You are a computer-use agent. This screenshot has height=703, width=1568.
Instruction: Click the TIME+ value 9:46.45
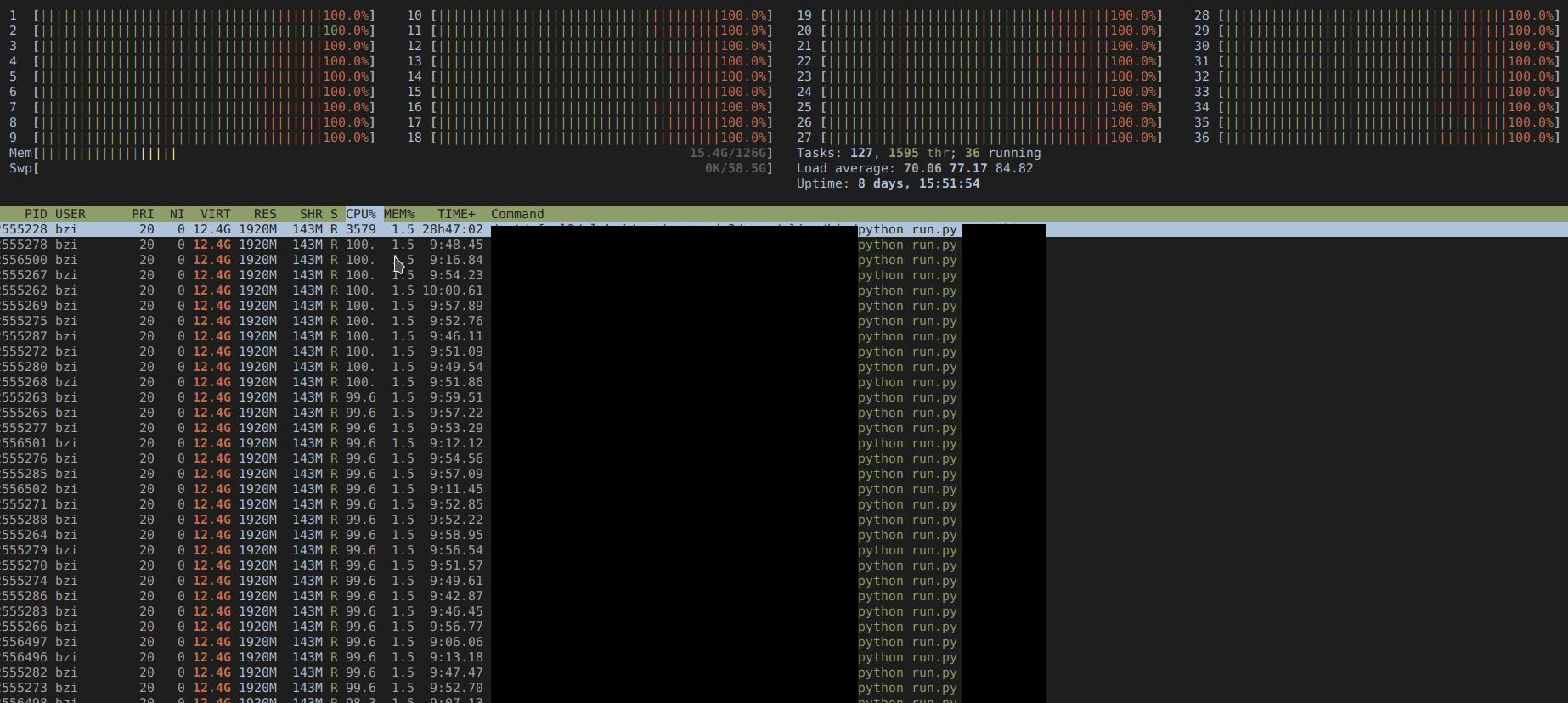[x=456, y=611]
